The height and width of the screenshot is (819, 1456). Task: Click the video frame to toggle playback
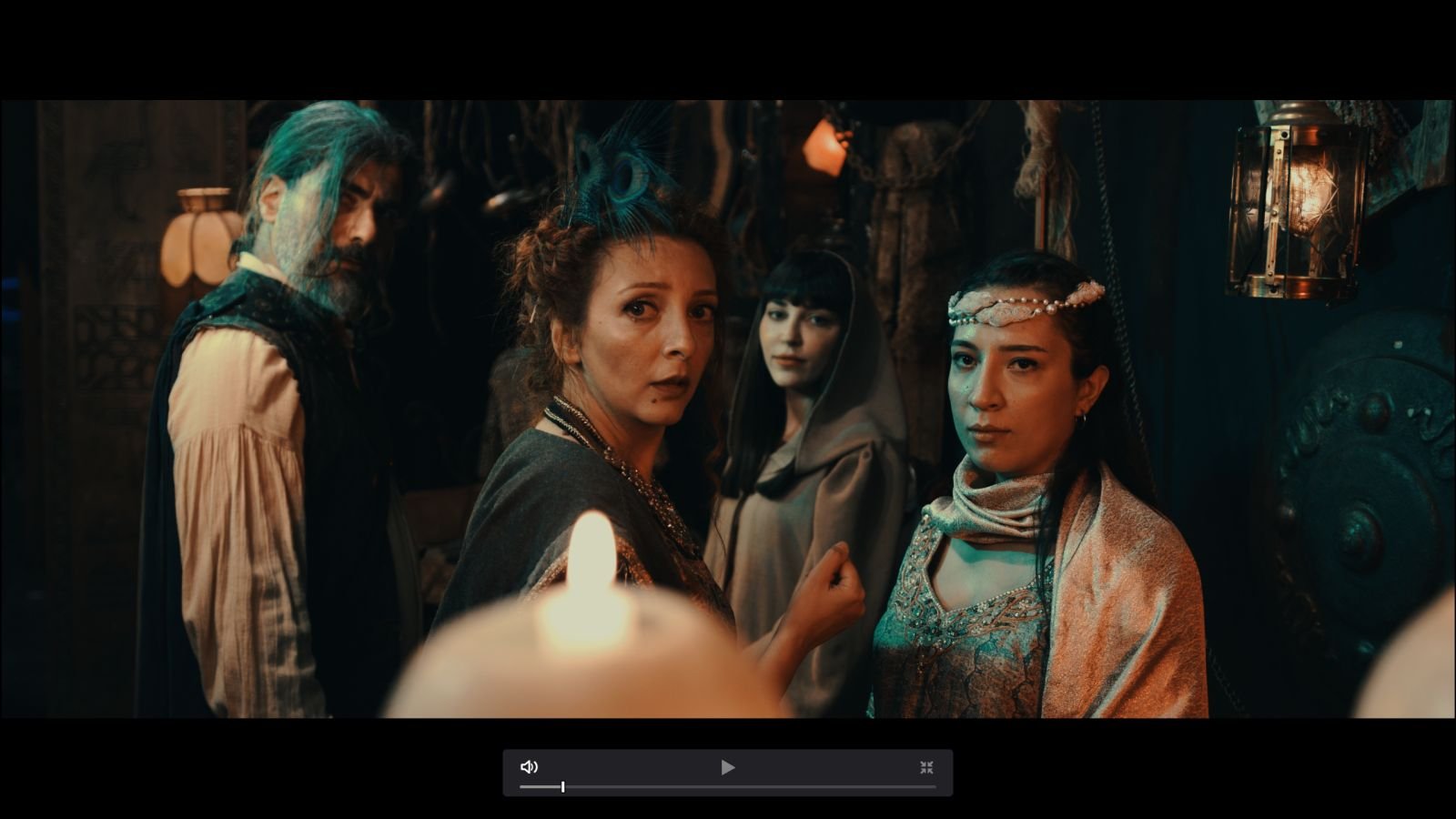[728, 409]
